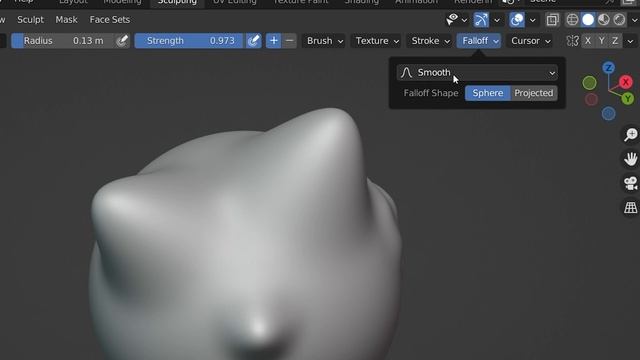Toggle radius pressure sensitivity pen icon
This screenshot has width=640, height=360.
click(122, 41)
